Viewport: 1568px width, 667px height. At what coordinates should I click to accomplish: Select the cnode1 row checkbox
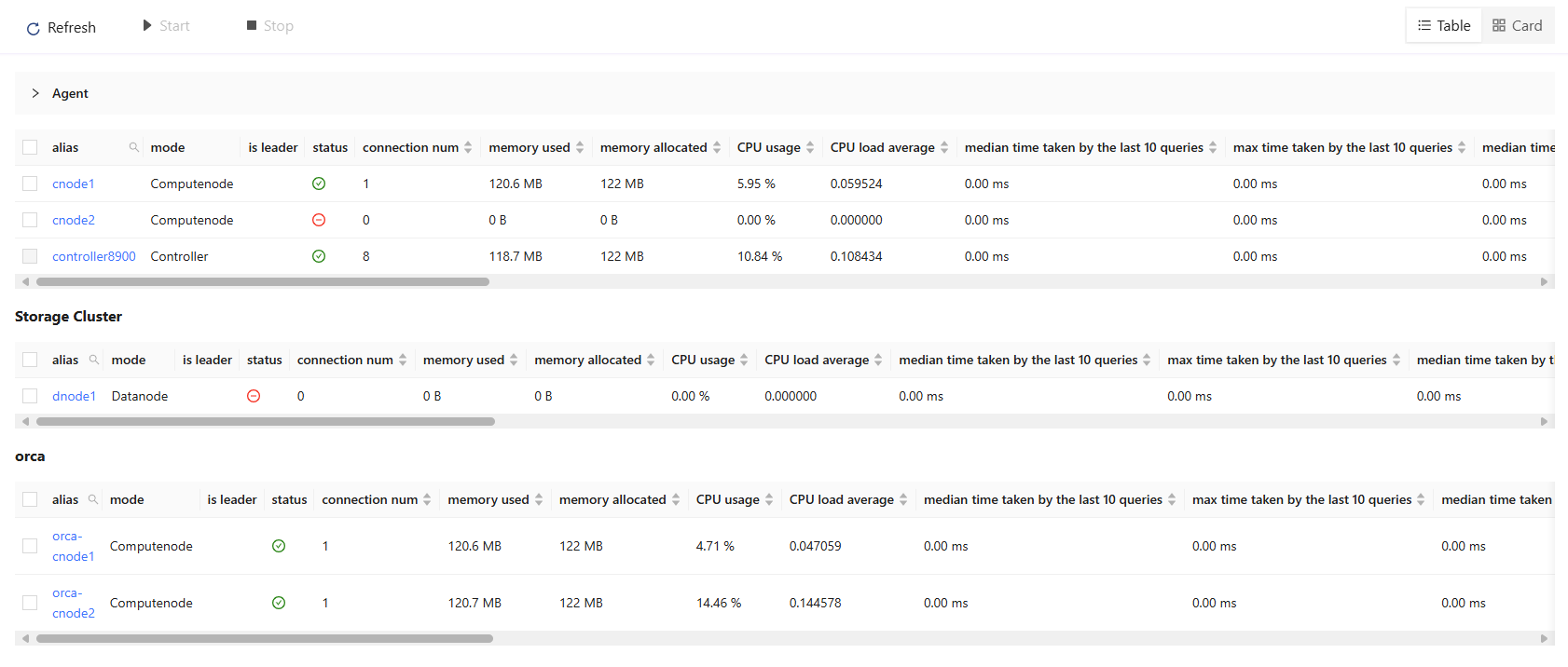30,184
